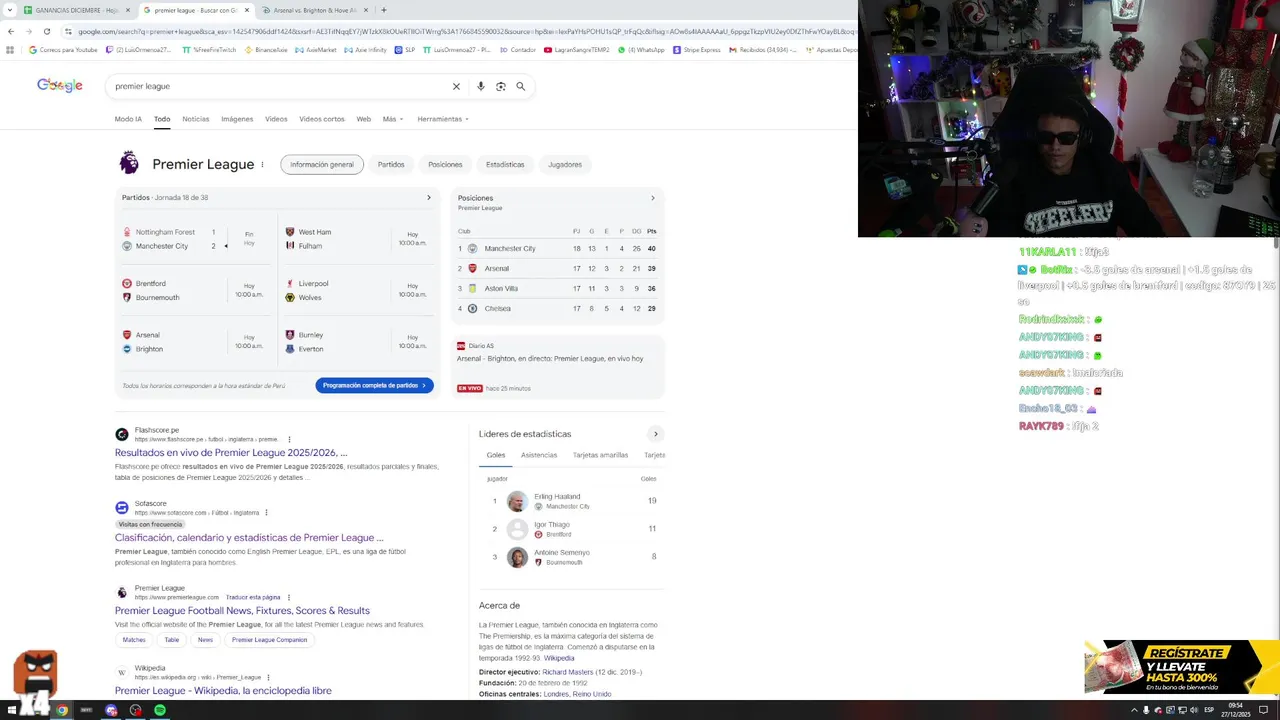1280x720 pixels.
Task: Start voice search with the microphone icon
Action: [481, 86]
